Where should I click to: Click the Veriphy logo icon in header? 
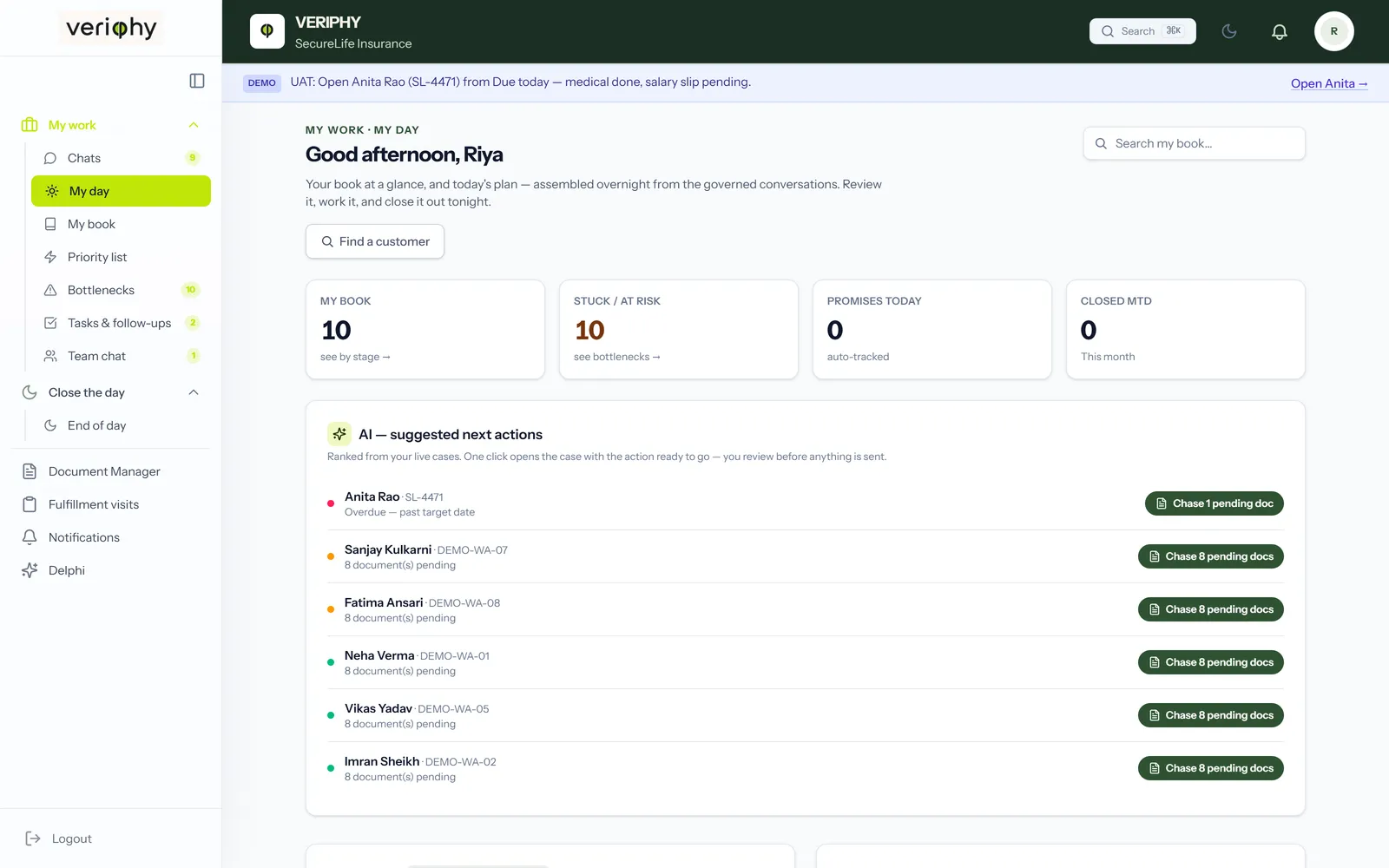[x=267, y=31]
